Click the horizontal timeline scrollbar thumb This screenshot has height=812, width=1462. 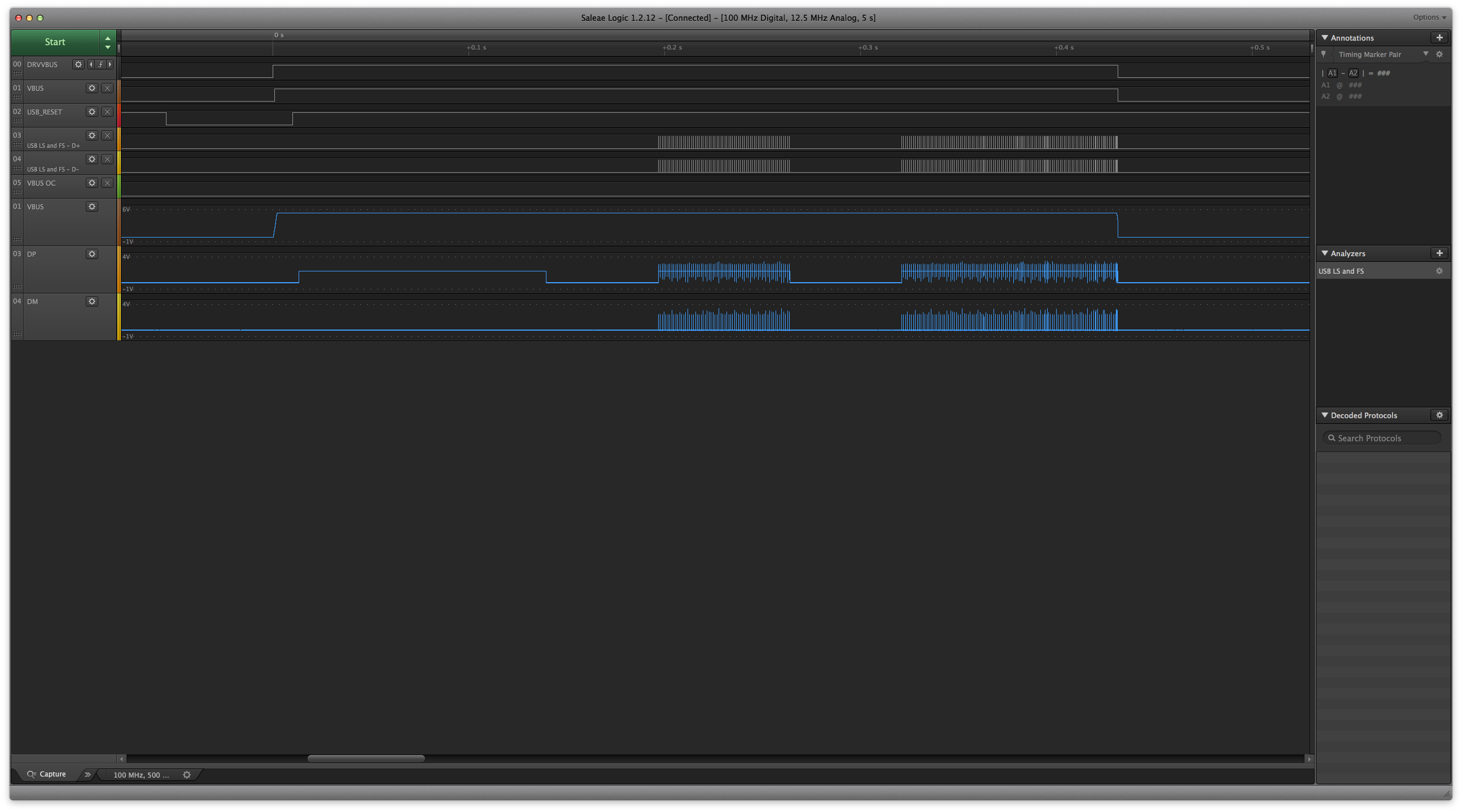point(366,759)
